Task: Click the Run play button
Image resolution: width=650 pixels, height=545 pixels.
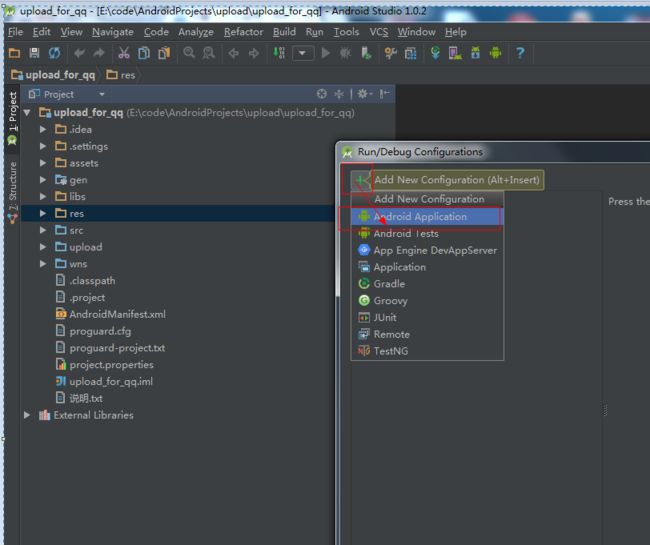Action: (326, 53)
